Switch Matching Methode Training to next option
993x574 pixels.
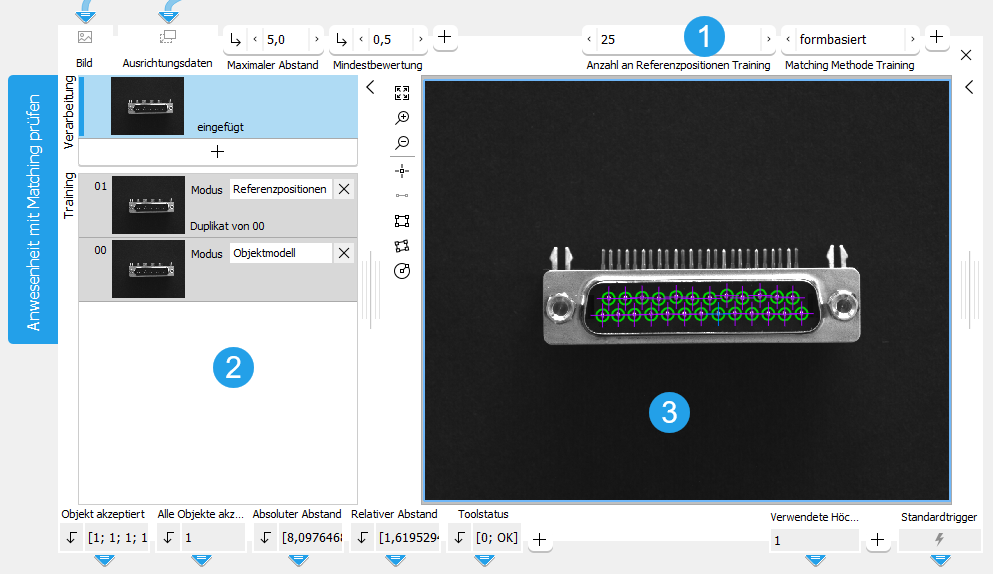click(912, 40)
